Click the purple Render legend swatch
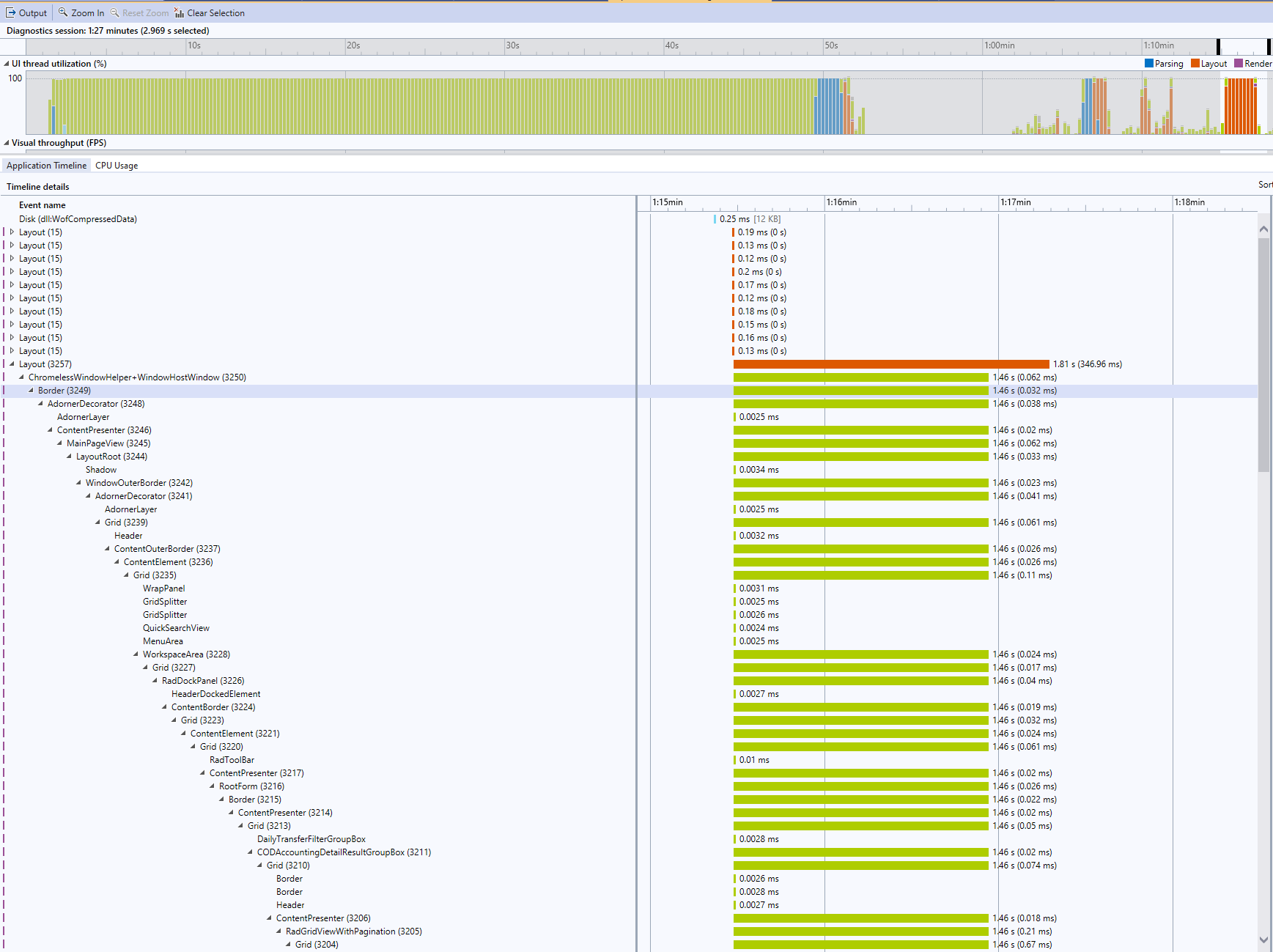Image resolution: width=1273 pixels, height=952 pixels. (1239, 64)
